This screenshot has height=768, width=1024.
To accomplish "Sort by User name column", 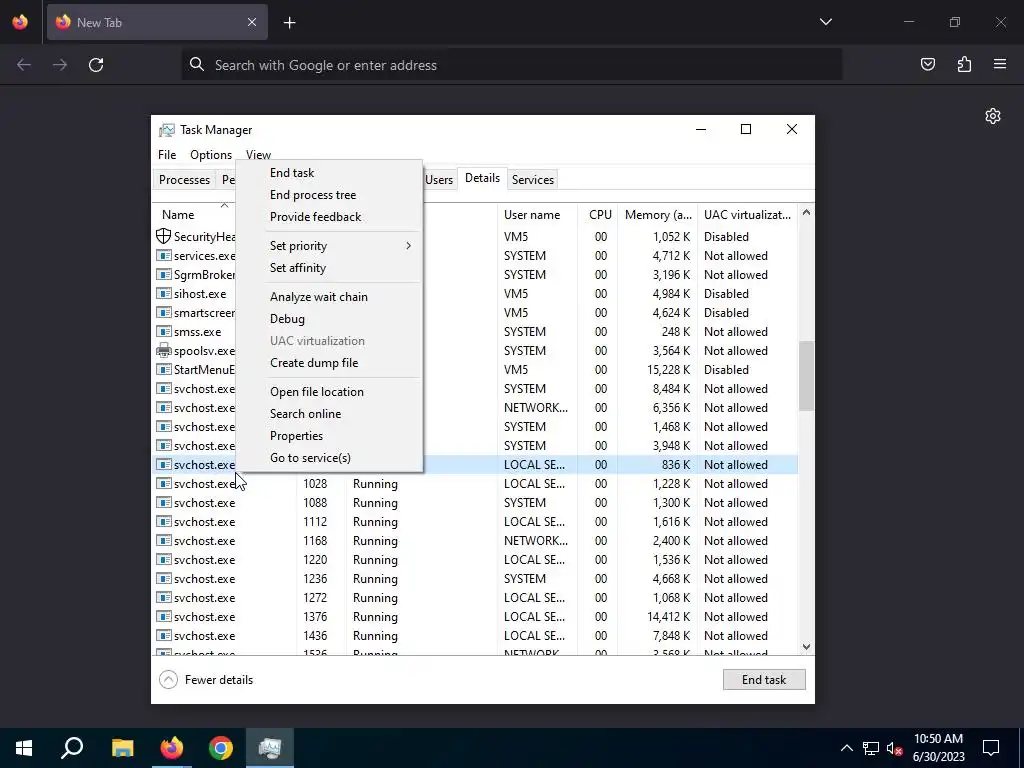I will [537, 215].
